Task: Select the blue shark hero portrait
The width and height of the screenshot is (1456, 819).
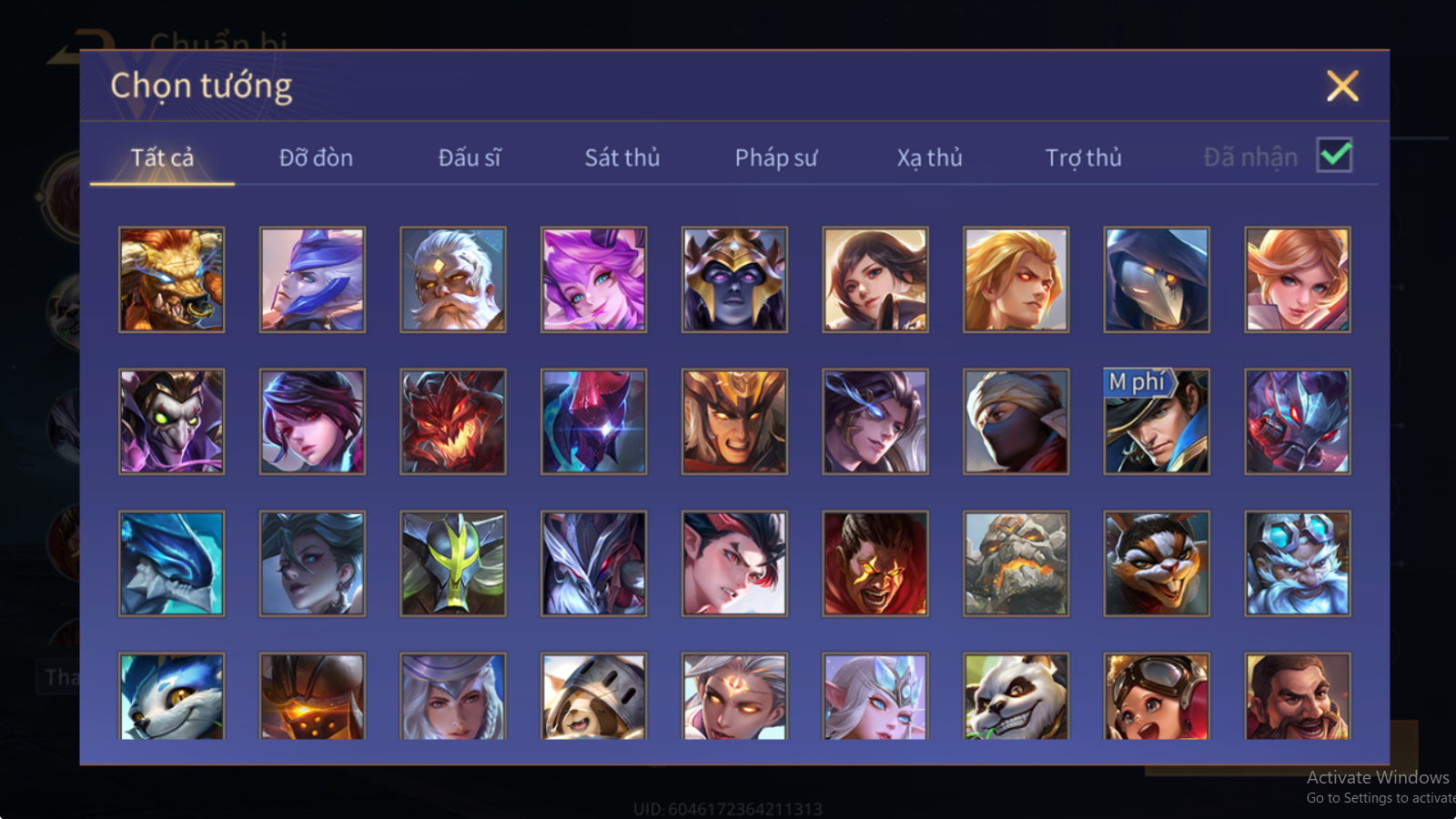Action: pyautogui.click(x=171, y=563)
